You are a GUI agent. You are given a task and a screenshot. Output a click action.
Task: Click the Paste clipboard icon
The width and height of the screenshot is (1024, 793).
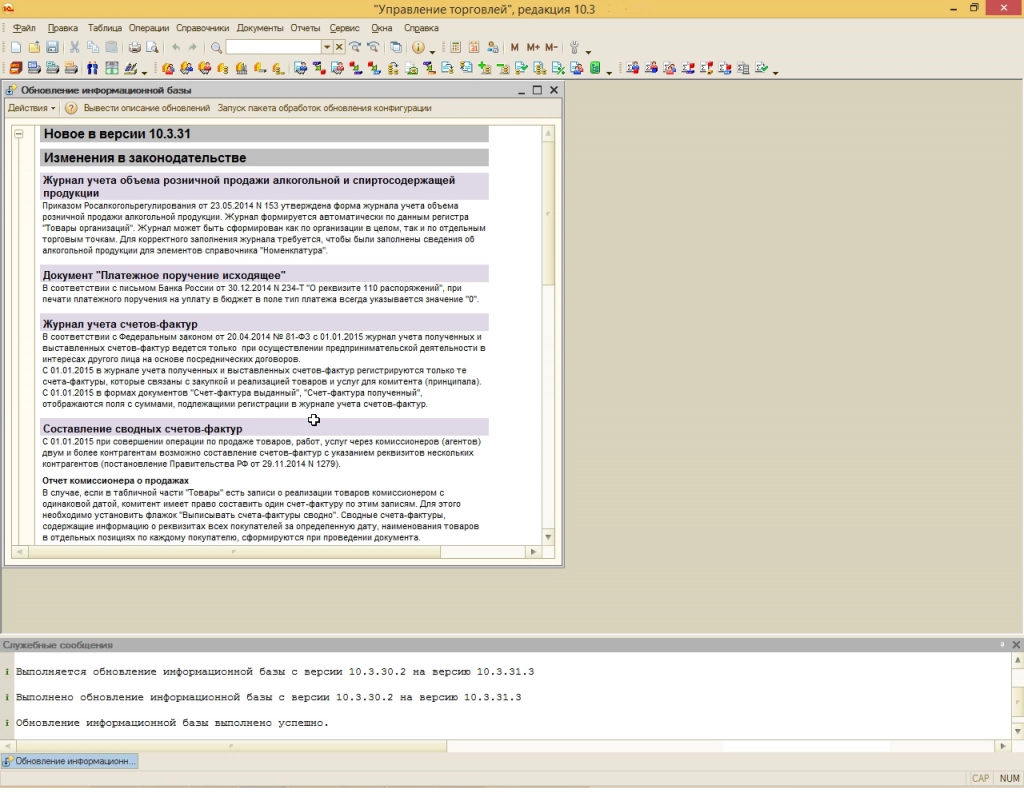click(112, 47)
